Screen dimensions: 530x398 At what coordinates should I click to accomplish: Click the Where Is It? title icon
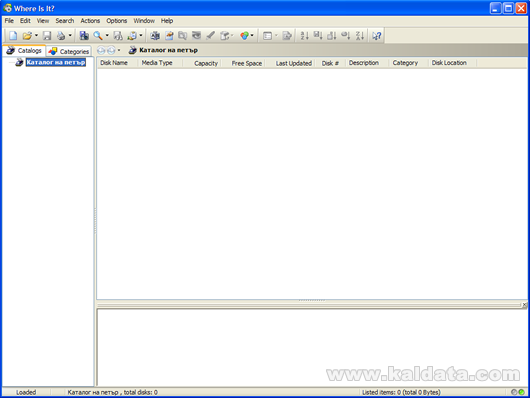(x=7, y=8)
